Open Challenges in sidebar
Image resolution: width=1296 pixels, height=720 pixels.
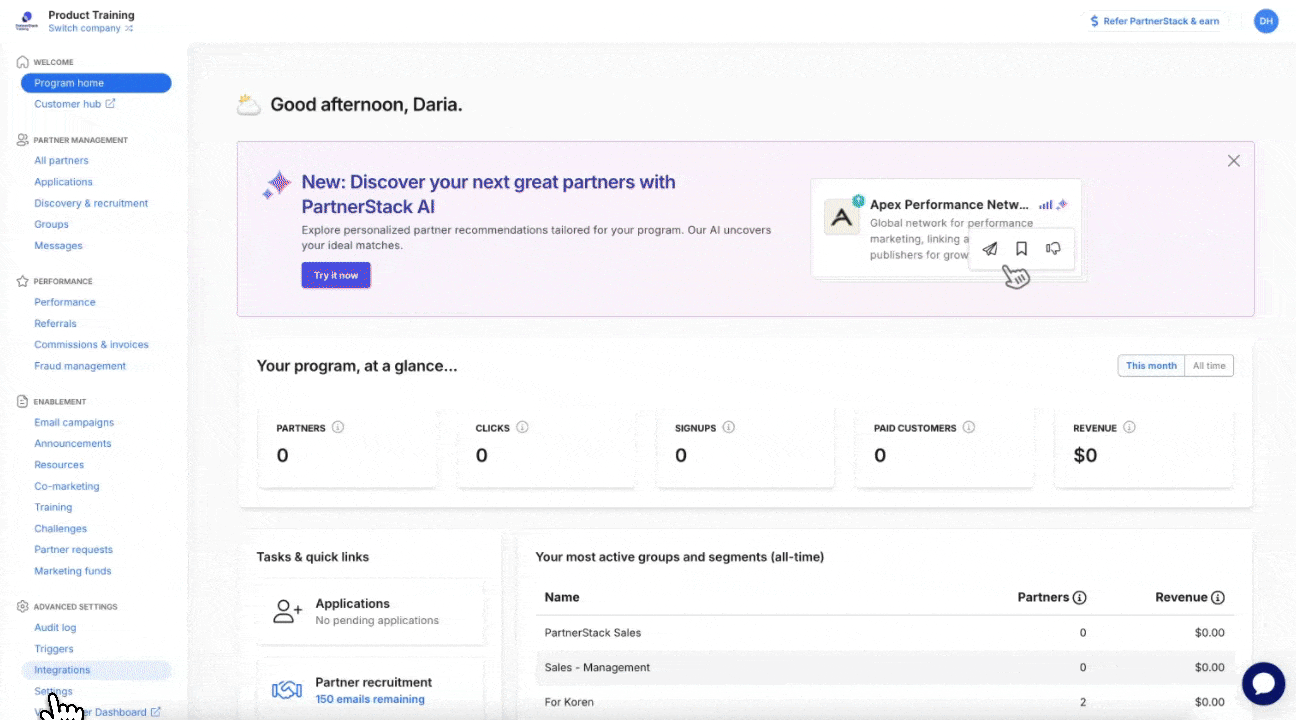60,528
